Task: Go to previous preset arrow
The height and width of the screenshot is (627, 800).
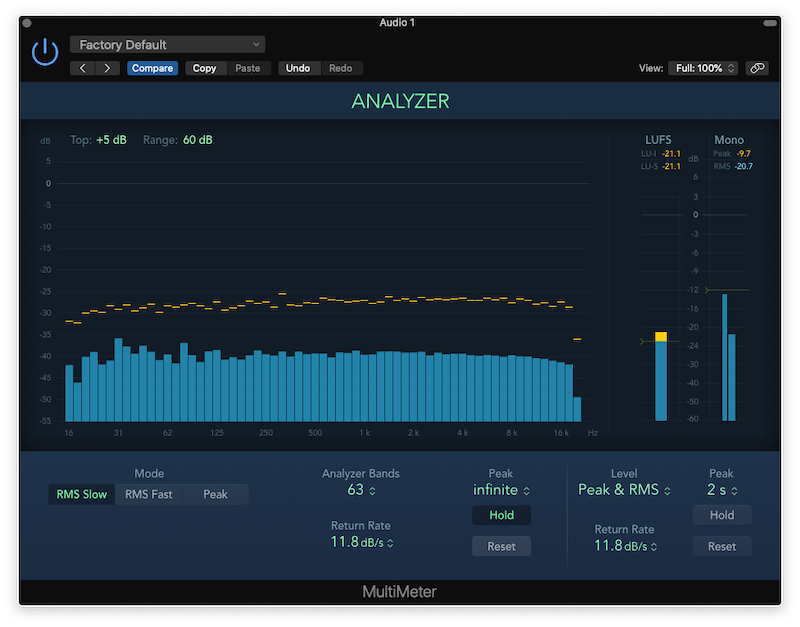Action: pyautogui.click(x=82, y=68)
